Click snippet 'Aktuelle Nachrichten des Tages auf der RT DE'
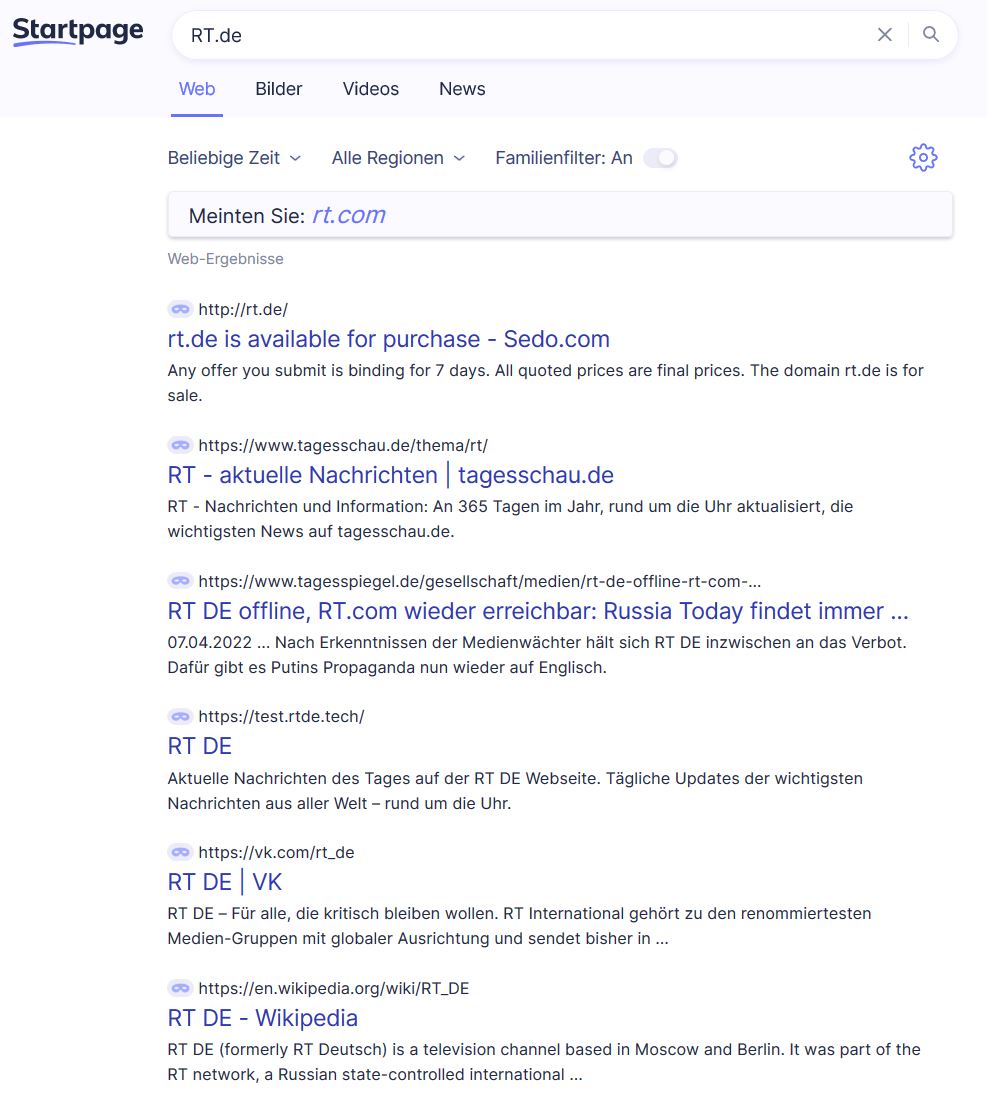Viewport: 987px width, 1103px height. click(515, 791)
